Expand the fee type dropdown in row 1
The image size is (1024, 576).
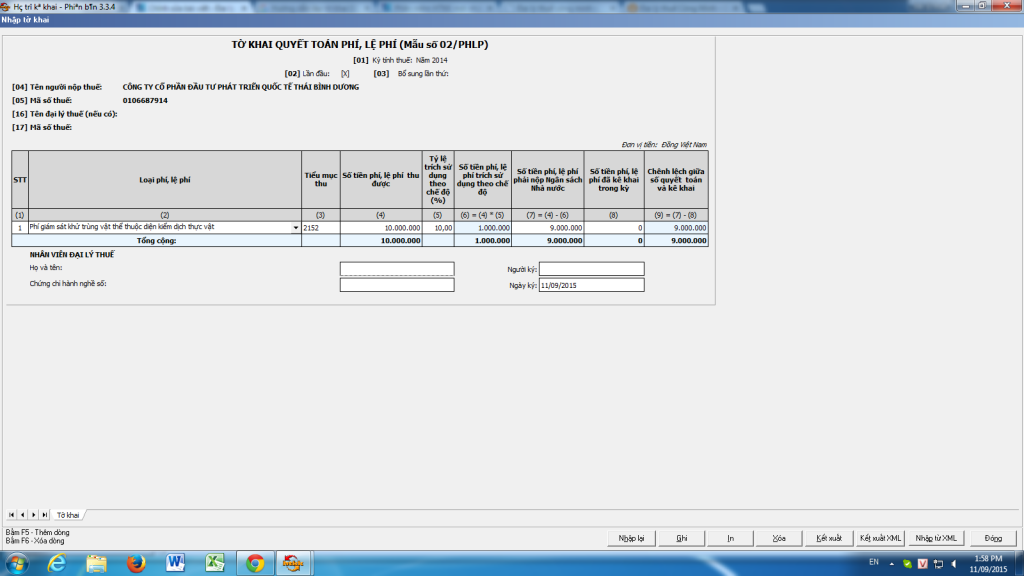(295, 228)
